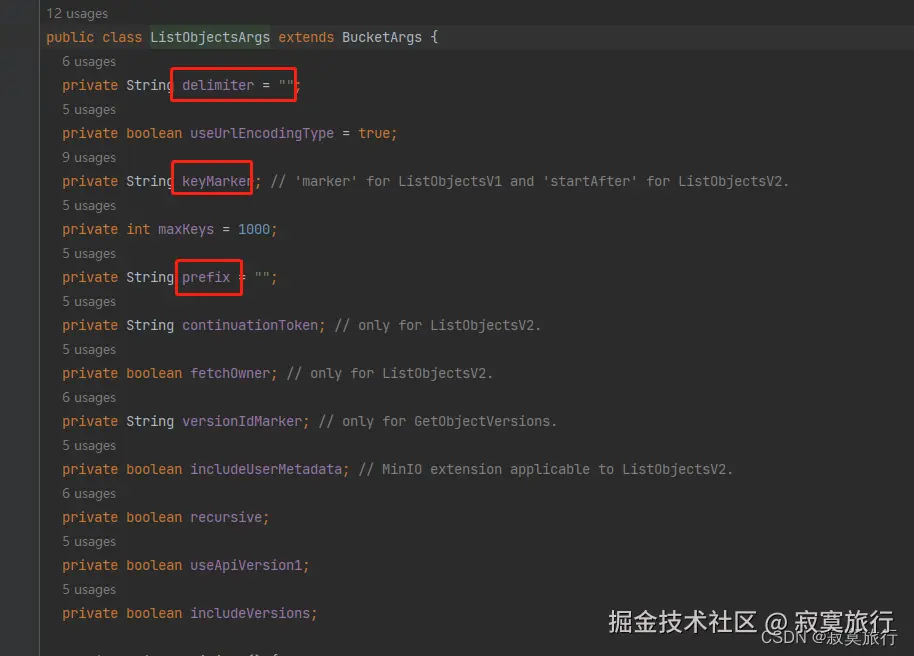Click the prefix field name
This screenshot has height=656, width=914.
(x=206, y=278)
